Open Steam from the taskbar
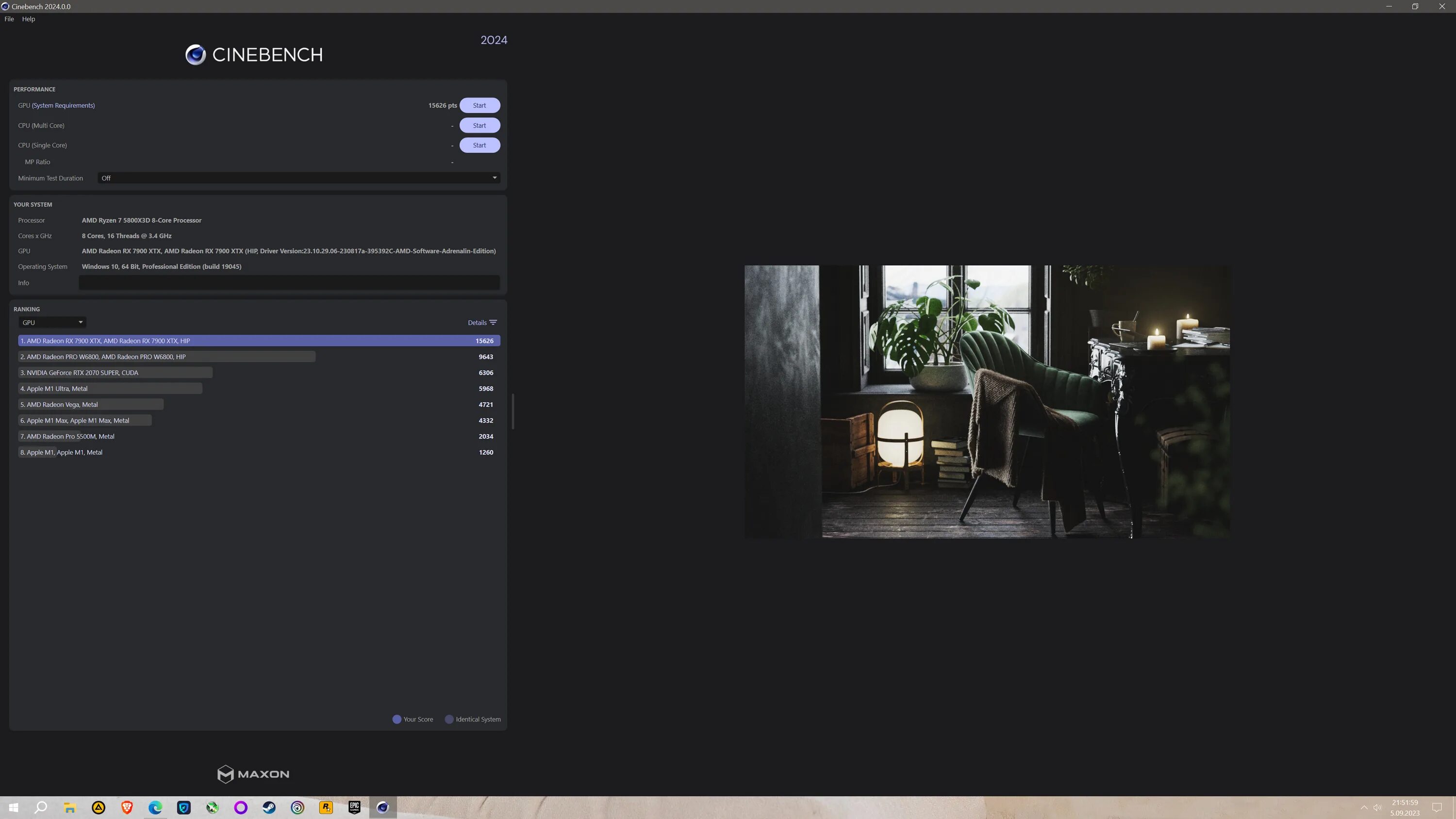The width and height of the screenshot is (1456, 819). 269,807
